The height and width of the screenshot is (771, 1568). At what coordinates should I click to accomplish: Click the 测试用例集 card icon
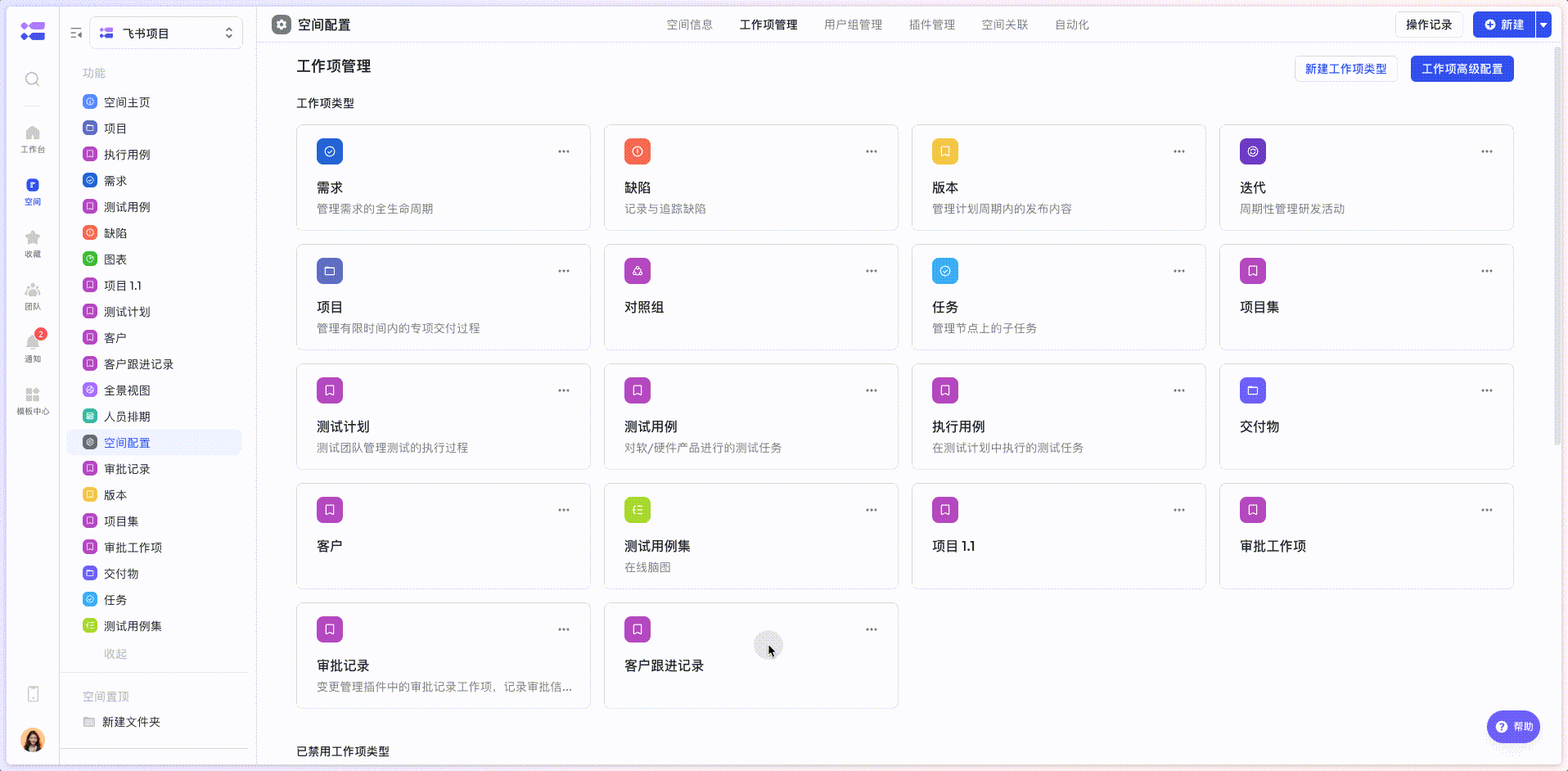pos(638,510)
